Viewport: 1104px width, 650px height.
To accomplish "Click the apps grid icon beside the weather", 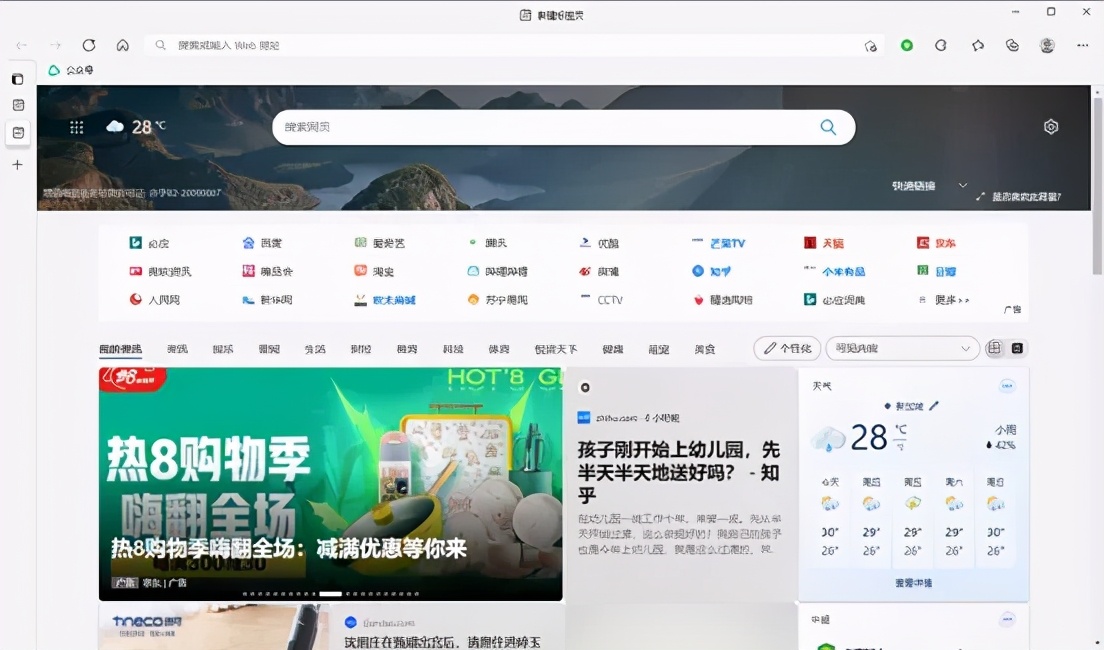I will point(76,126).
